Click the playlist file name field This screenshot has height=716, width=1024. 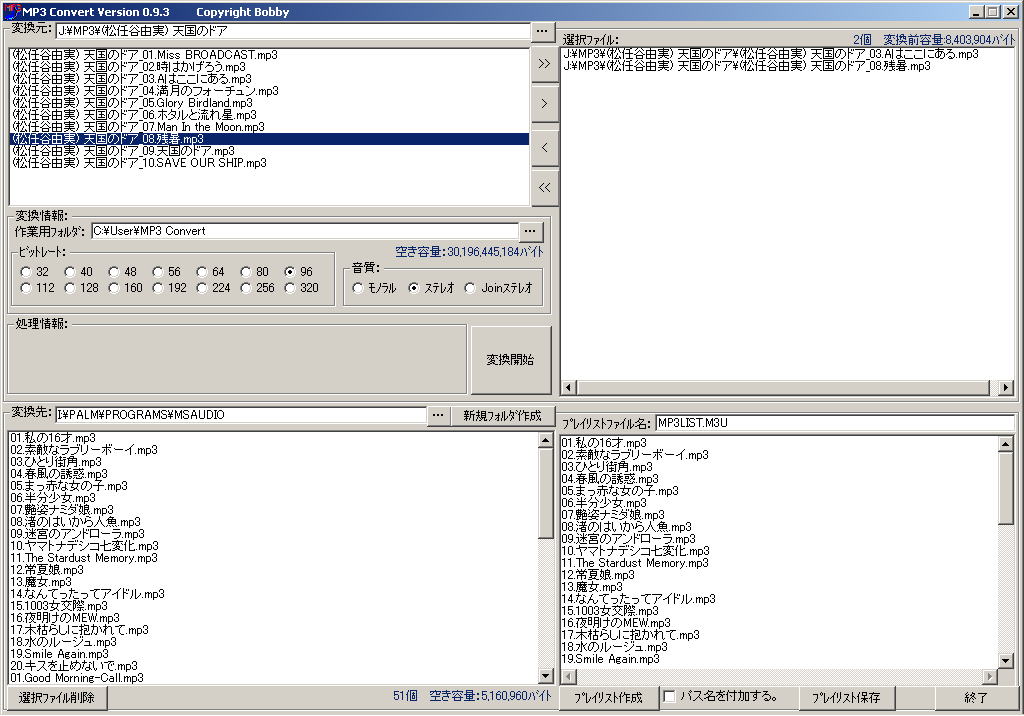833,424
